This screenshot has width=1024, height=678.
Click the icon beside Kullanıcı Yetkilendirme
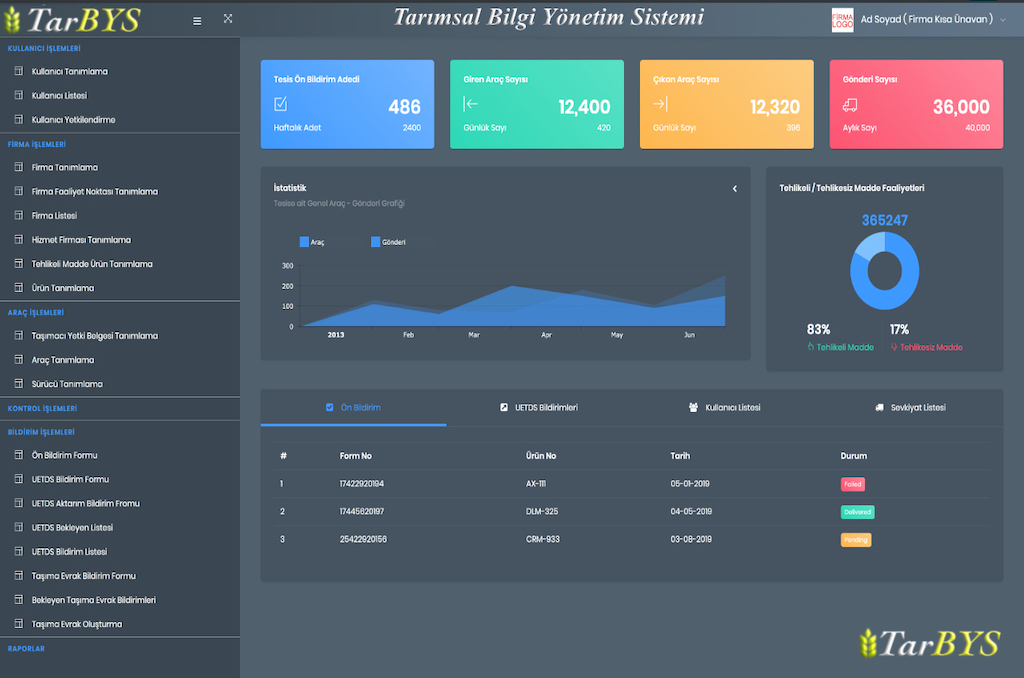click(18, 120)
